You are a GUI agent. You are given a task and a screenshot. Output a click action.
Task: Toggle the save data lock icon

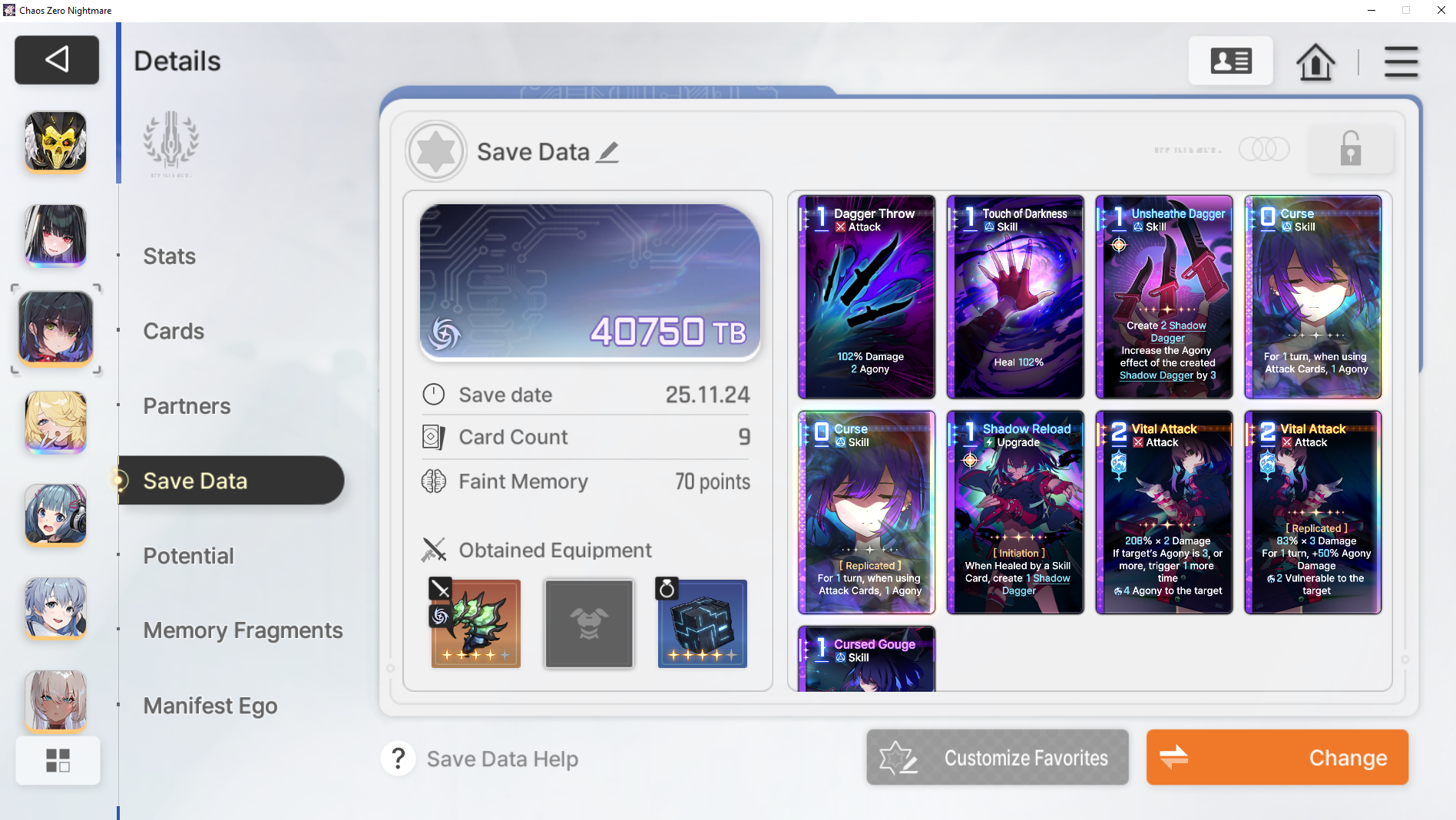(x=1351, y=148)
